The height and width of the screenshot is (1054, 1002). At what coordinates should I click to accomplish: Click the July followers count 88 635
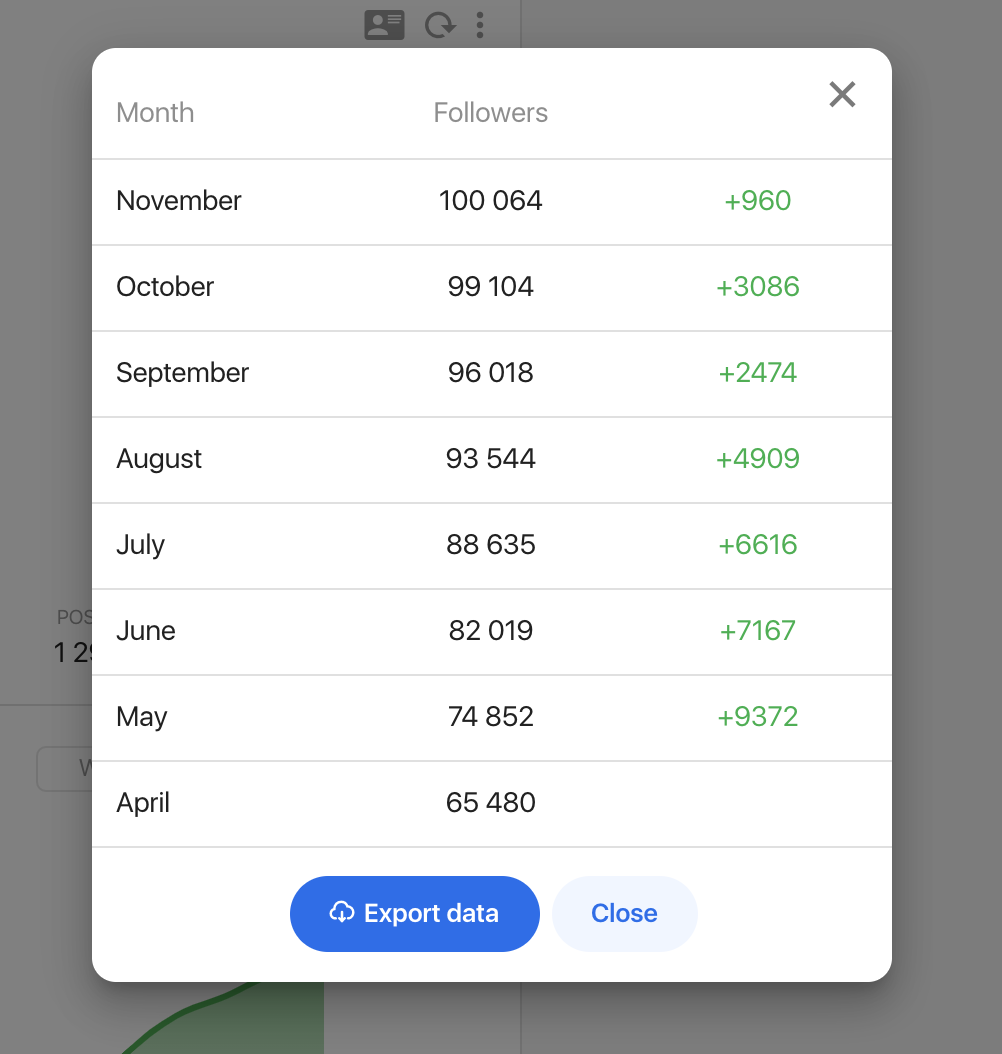(x=490, y=545)
